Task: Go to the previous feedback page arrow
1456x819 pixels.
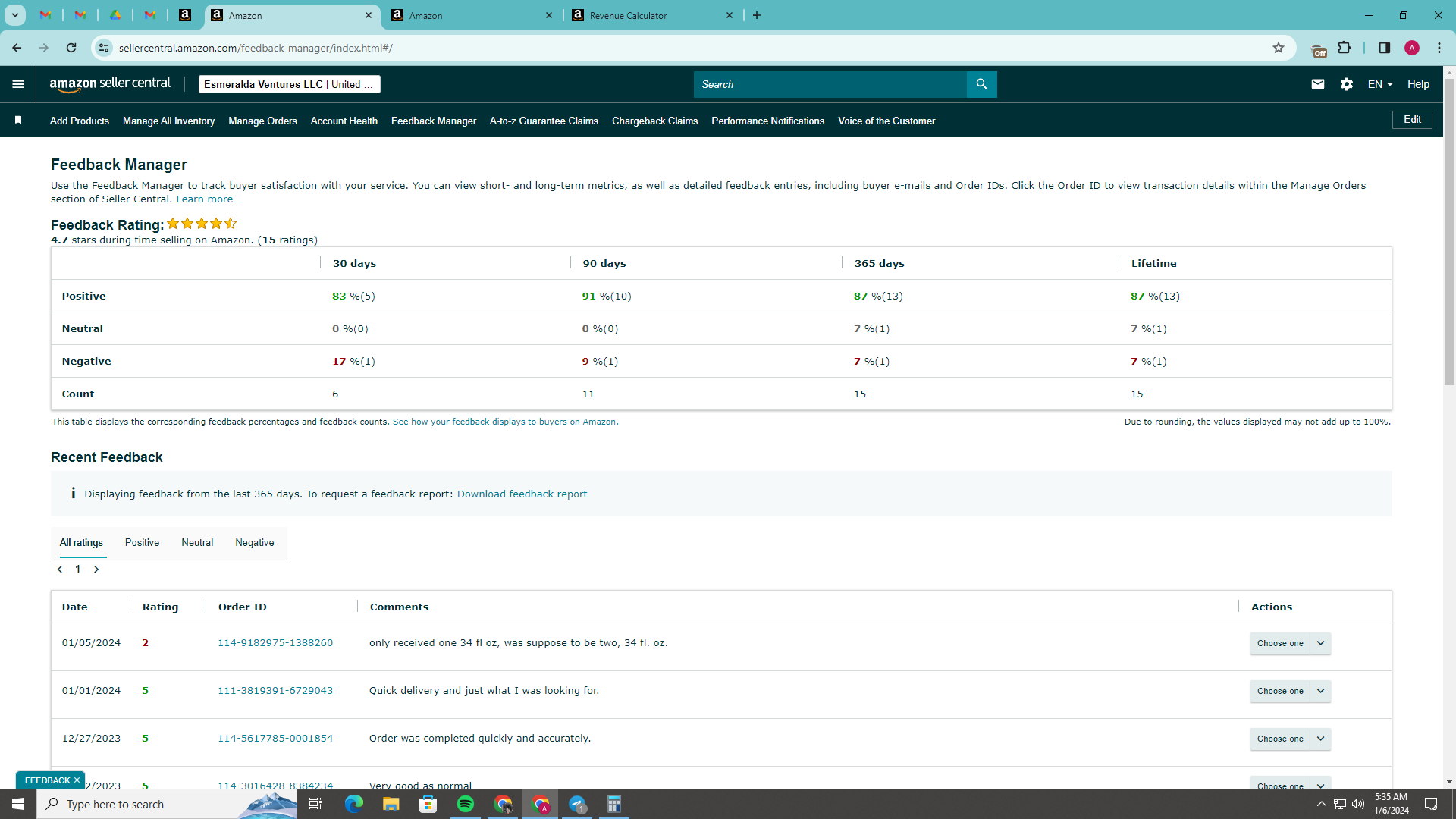Action: pyautogui.click(x=60, y=570)
